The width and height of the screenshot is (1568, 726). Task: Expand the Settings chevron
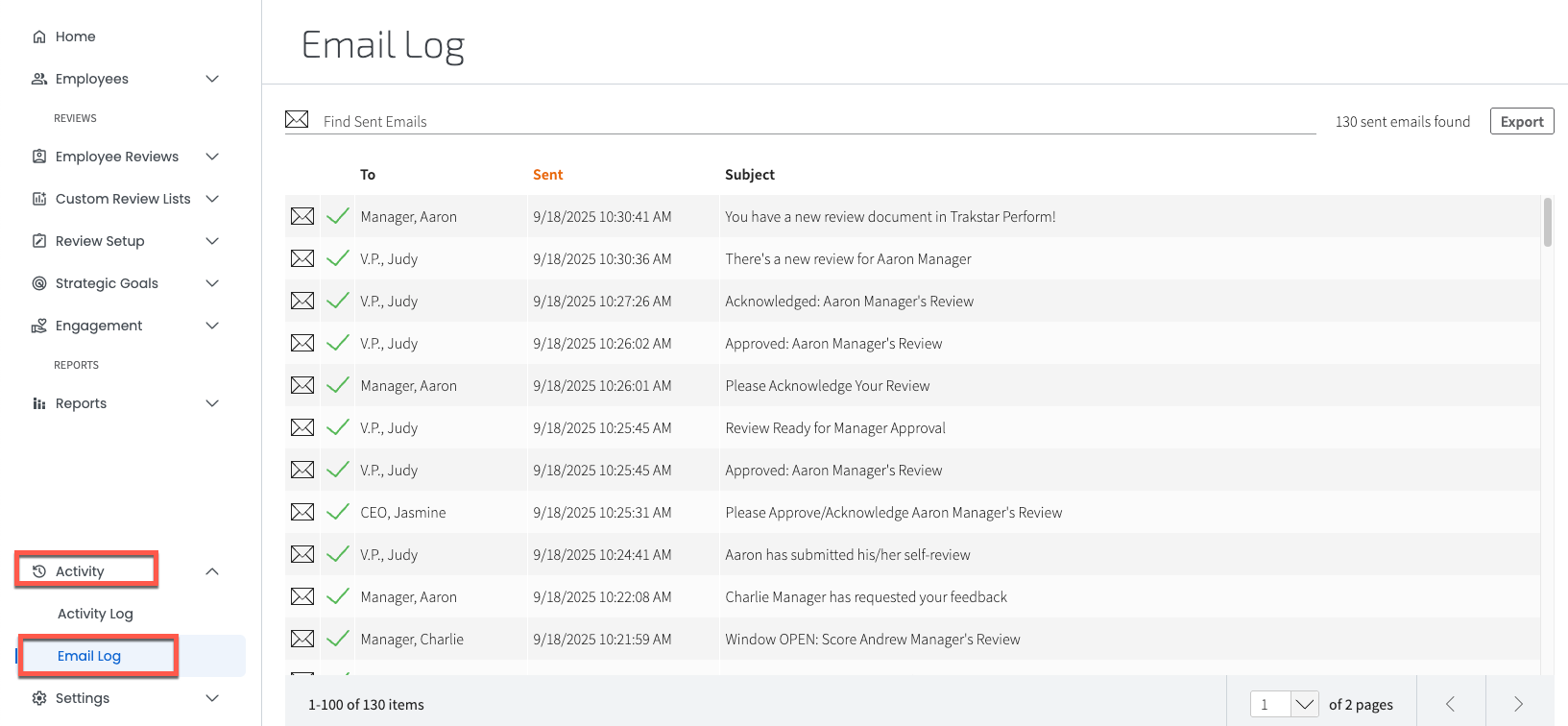coord(212,698)
